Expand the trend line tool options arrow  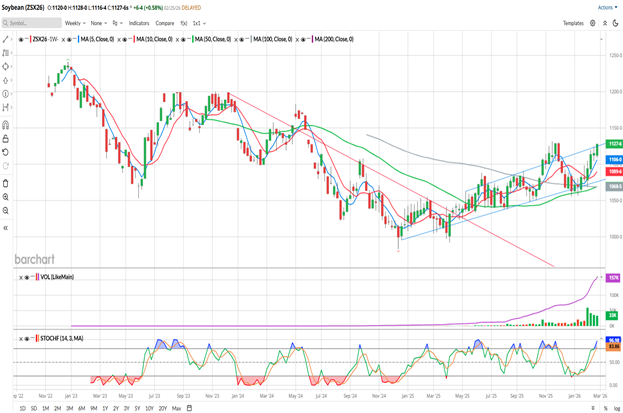(x=11, y=39)
